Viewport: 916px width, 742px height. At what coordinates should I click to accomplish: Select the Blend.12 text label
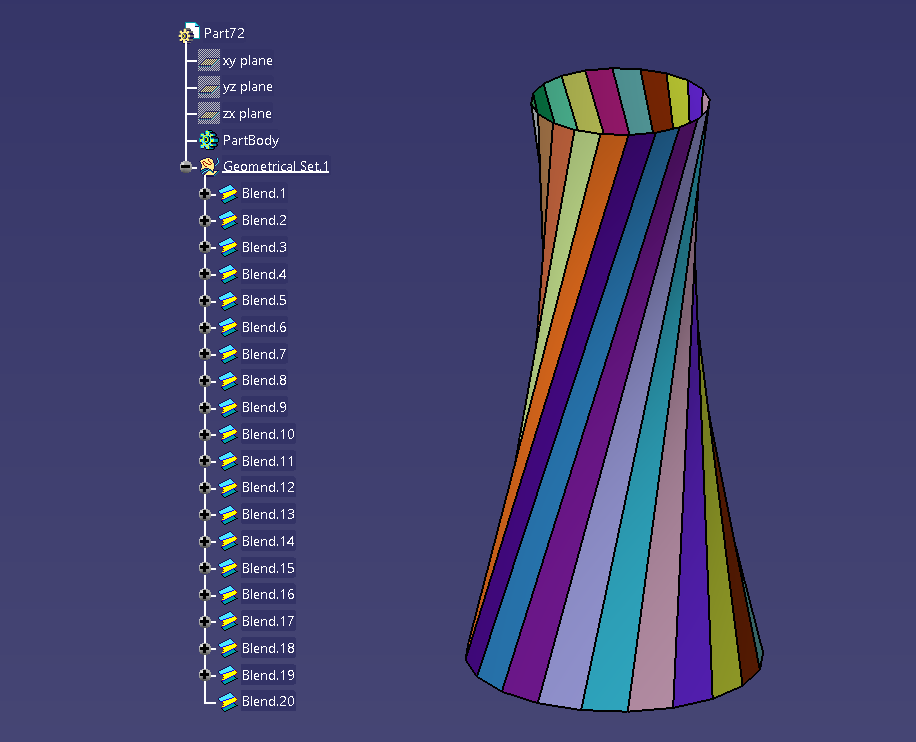pyautogui.click(x=268, y=487)
